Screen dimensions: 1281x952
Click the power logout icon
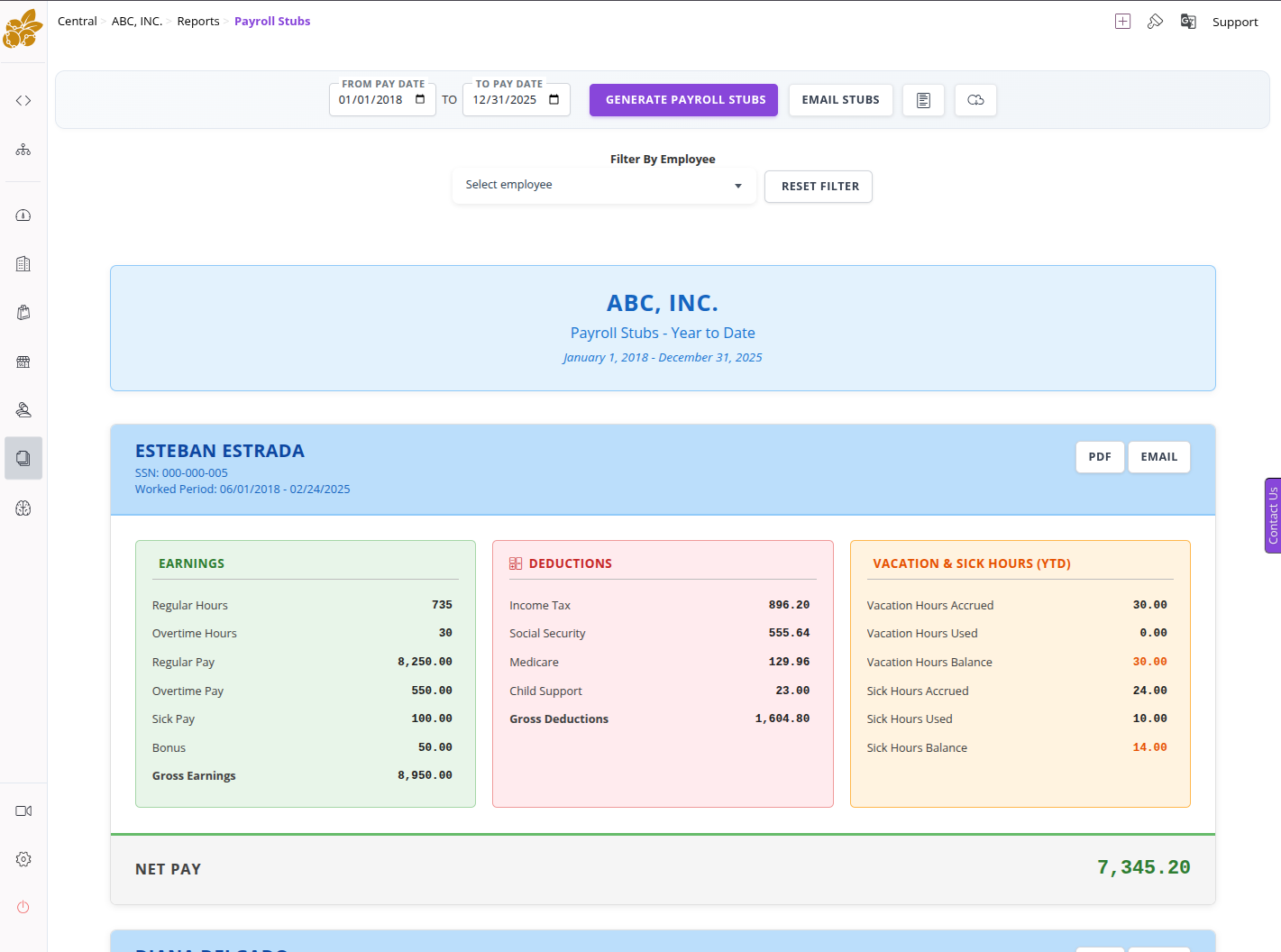click(23, 907)
